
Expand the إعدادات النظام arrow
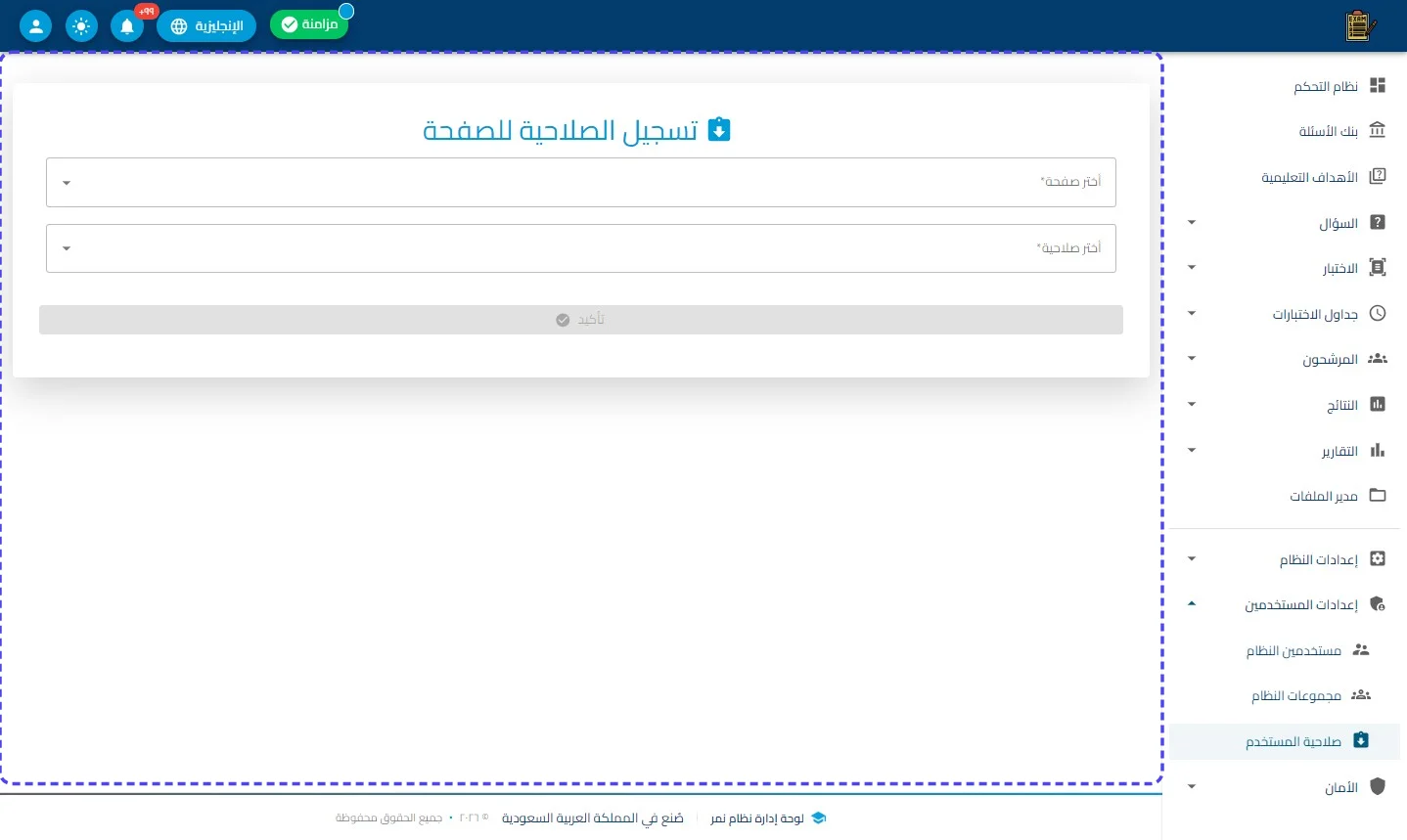click(x=1192, y=558)
